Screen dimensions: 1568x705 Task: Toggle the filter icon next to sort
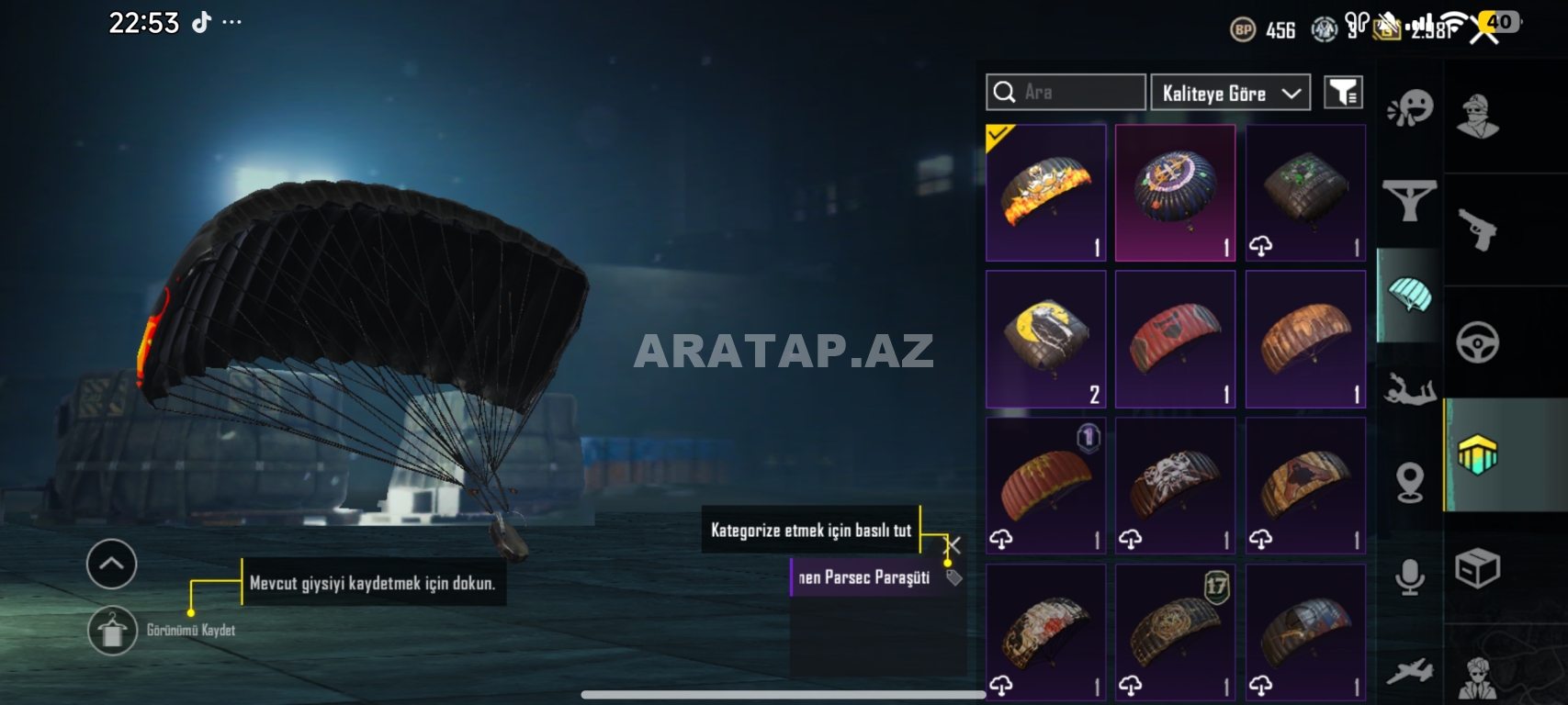[x=1343, y=93]
